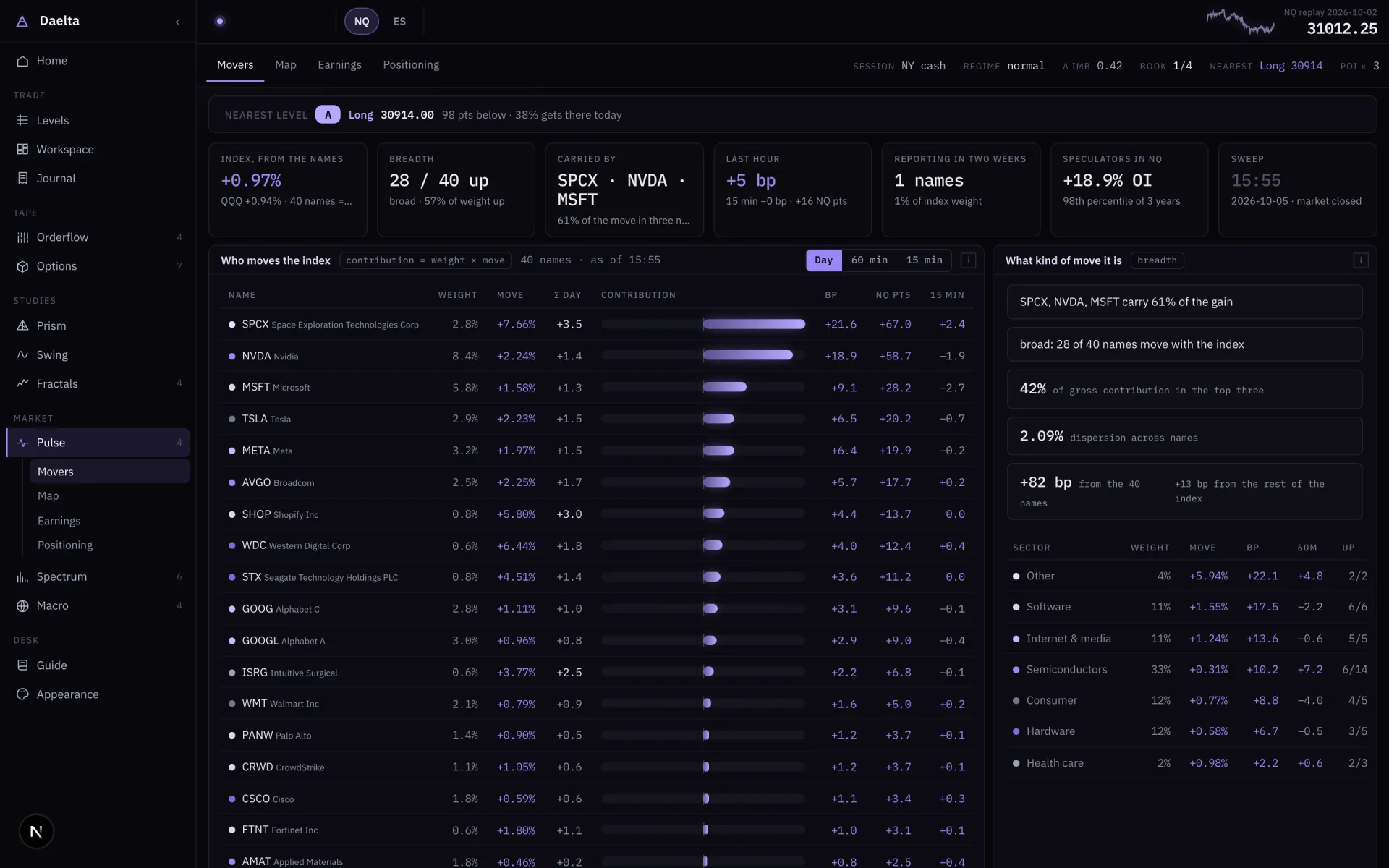Go to Workspace in sidebar

click(x=98, y=149)
